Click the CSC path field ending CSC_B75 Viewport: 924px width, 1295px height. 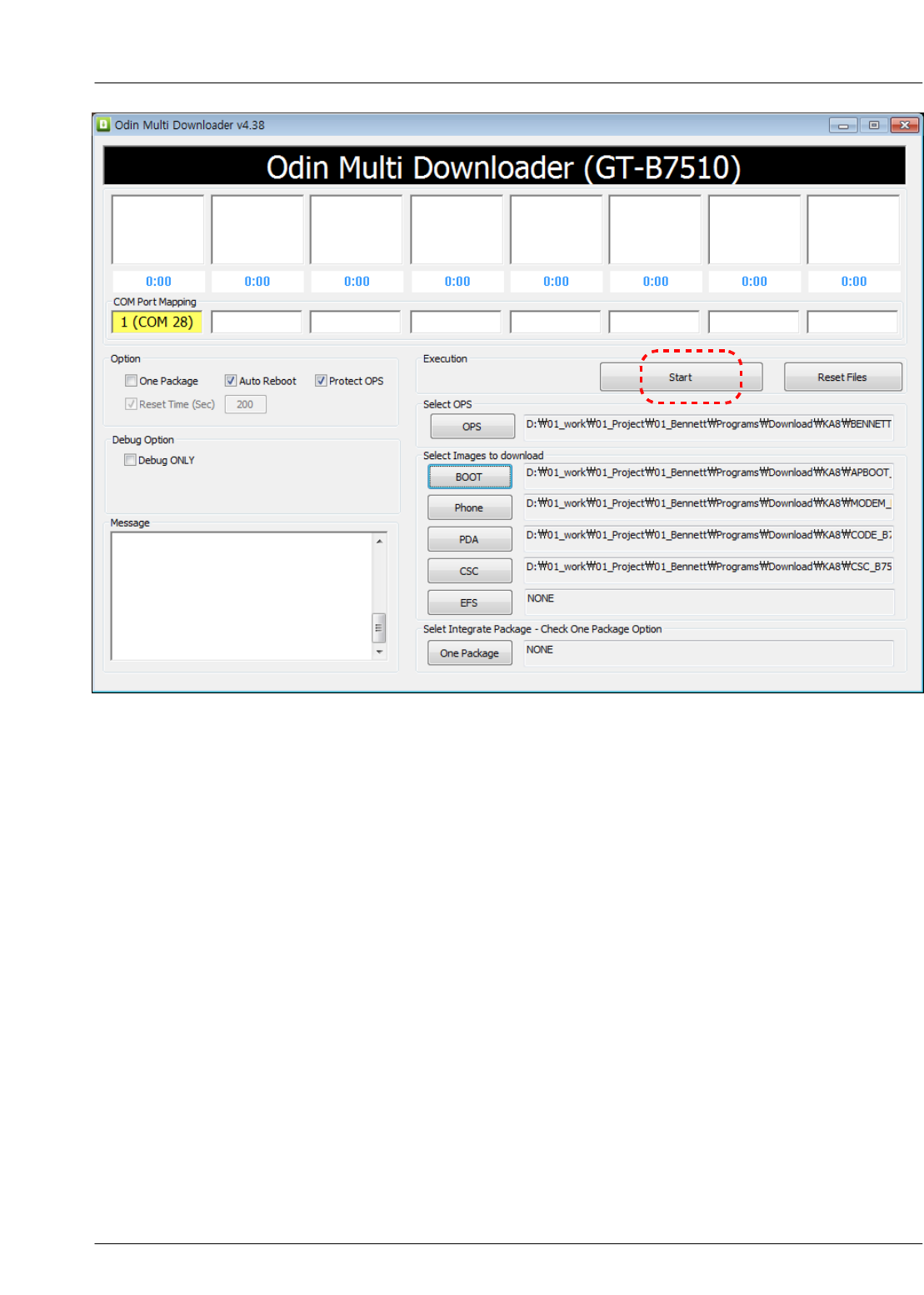click(x=709, y=569)
